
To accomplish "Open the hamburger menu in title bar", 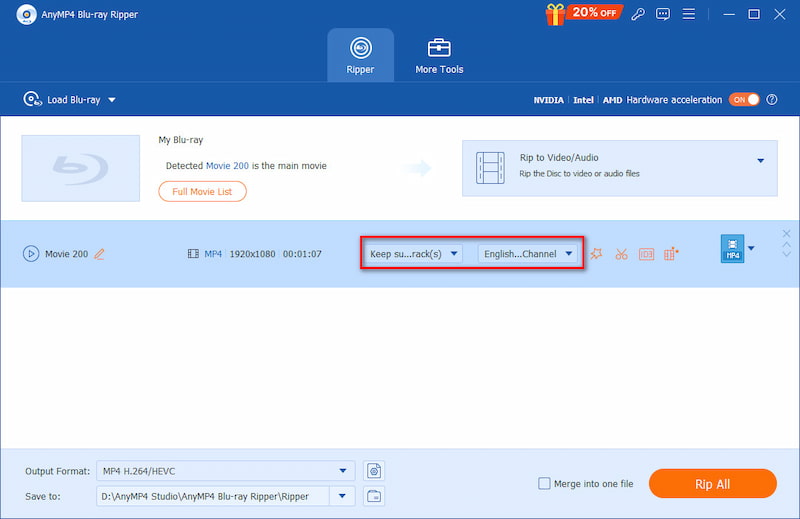I will pos(689,14).
